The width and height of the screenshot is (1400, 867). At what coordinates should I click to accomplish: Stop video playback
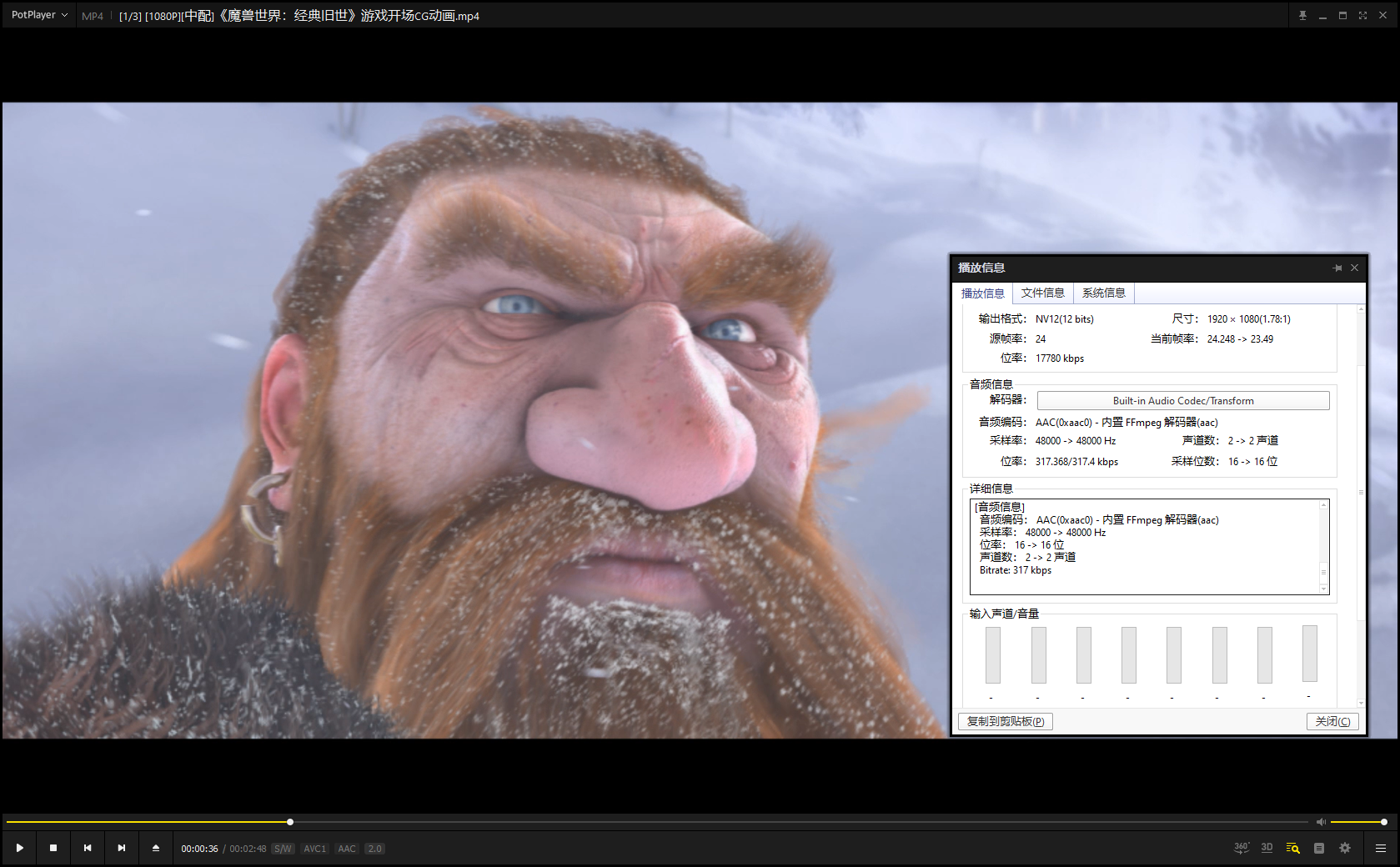click(53, 848)
